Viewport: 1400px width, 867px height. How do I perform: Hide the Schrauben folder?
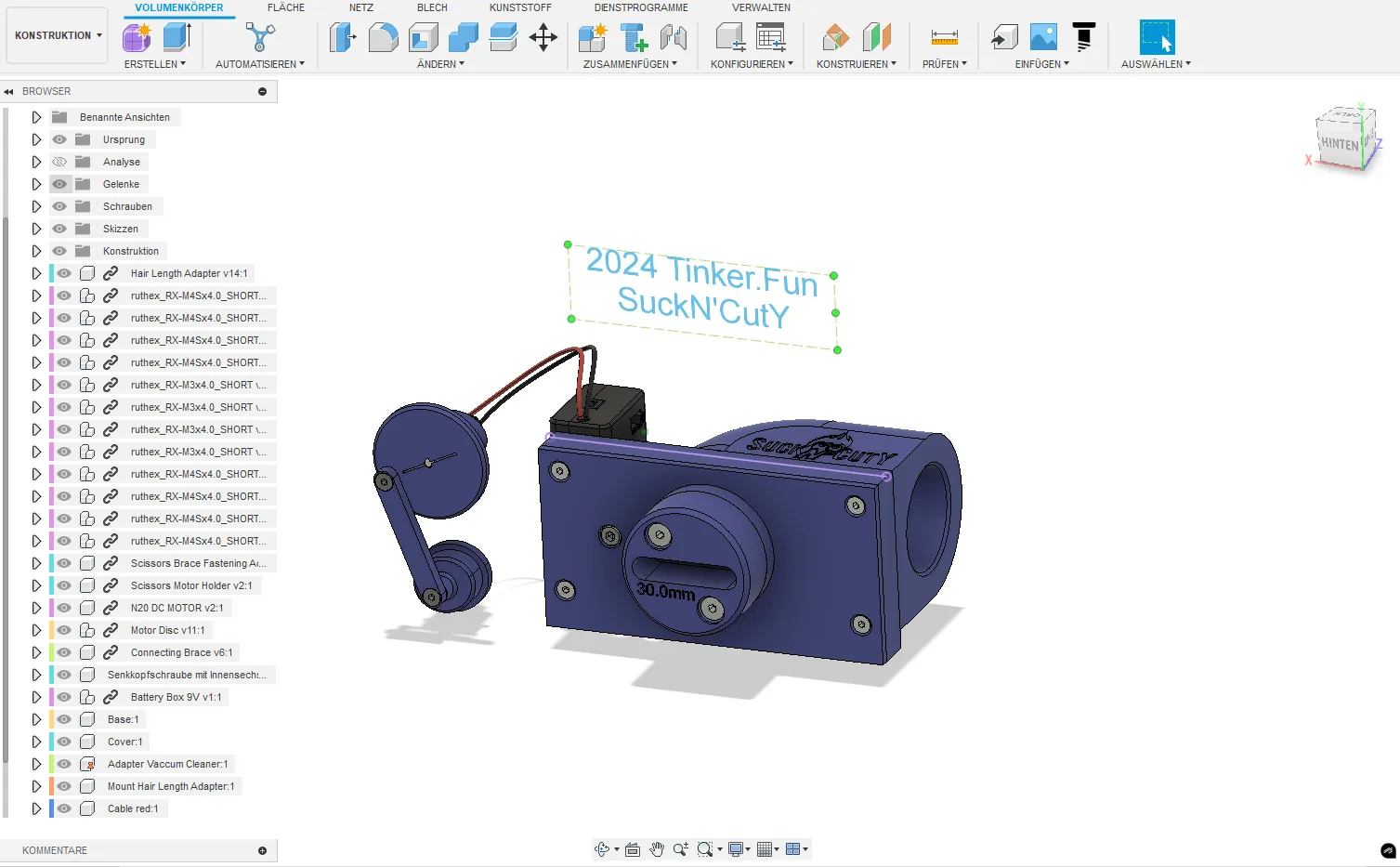59,206
